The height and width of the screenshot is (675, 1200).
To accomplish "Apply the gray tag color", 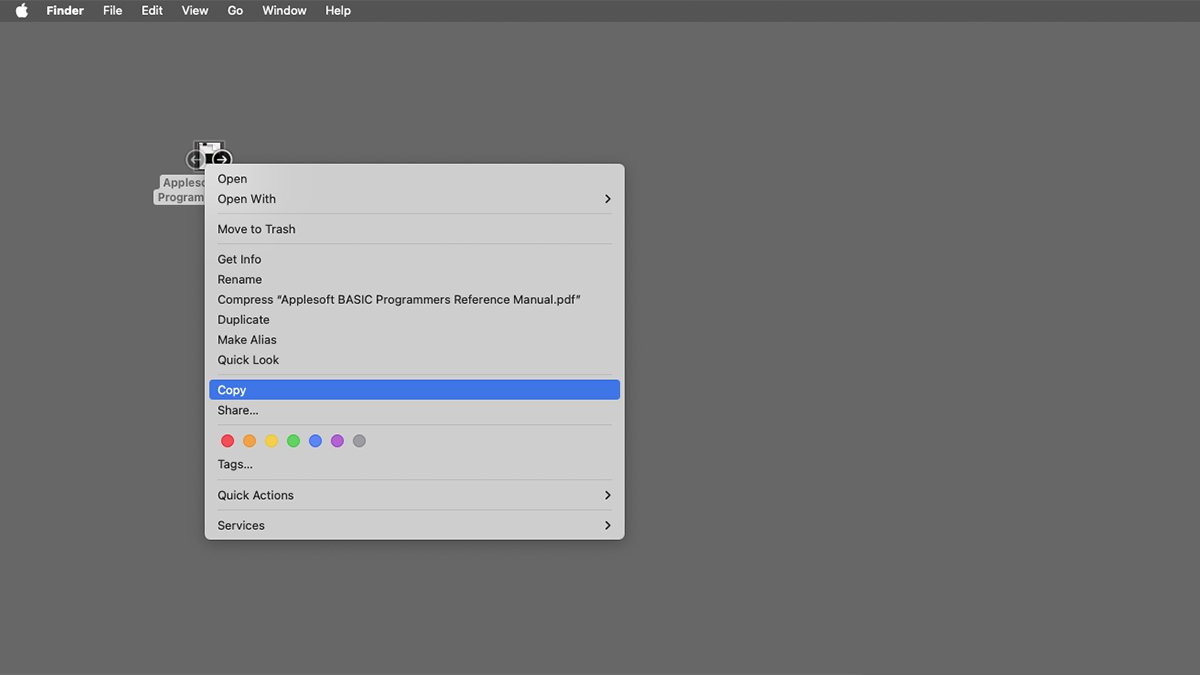I will coord(359,441).
